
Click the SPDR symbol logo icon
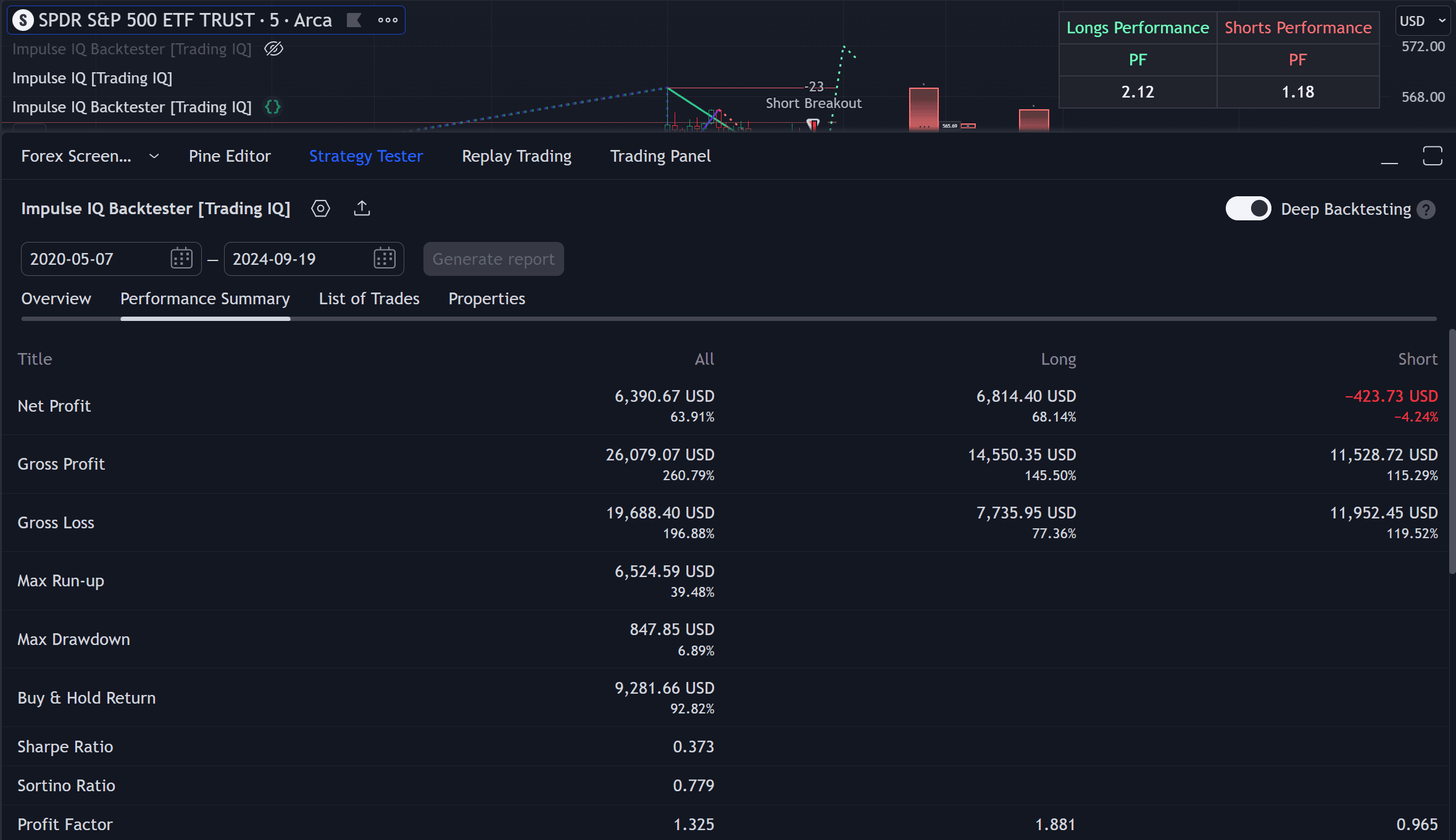tap(23, 20)
